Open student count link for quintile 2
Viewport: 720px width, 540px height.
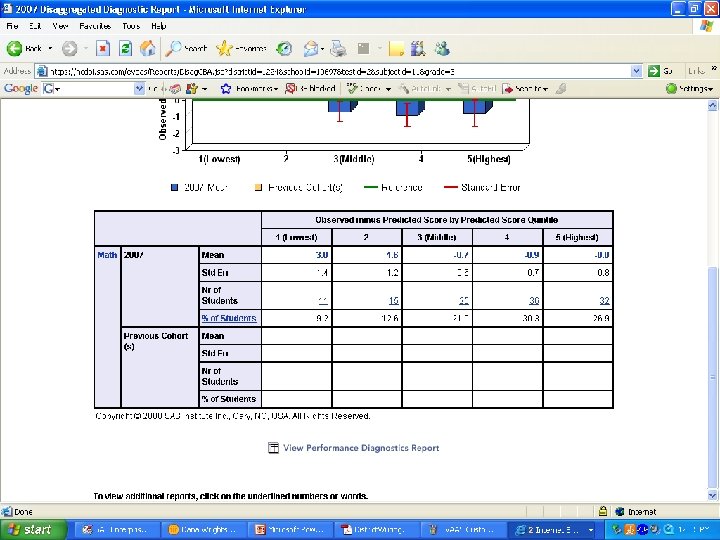394,301
